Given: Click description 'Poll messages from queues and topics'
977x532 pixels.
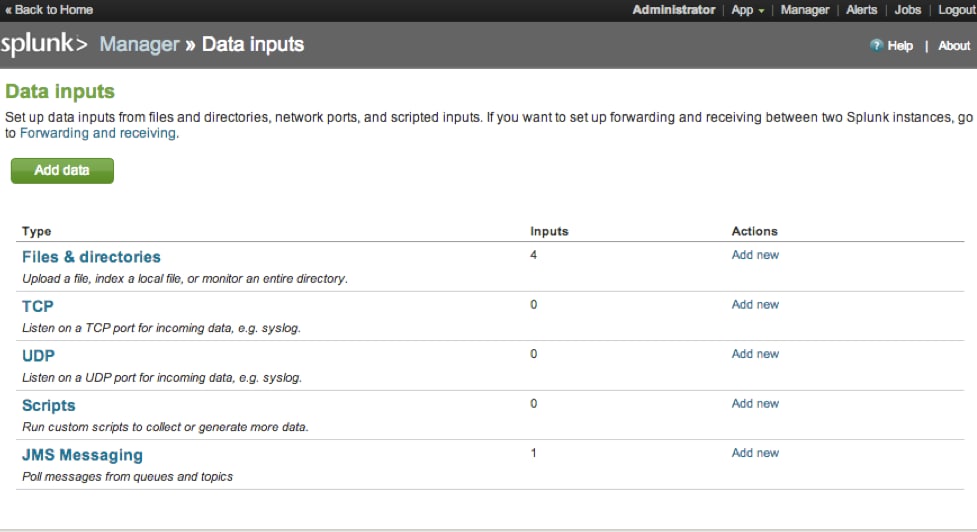Looking at the screenshot, I should click(127, 477).
